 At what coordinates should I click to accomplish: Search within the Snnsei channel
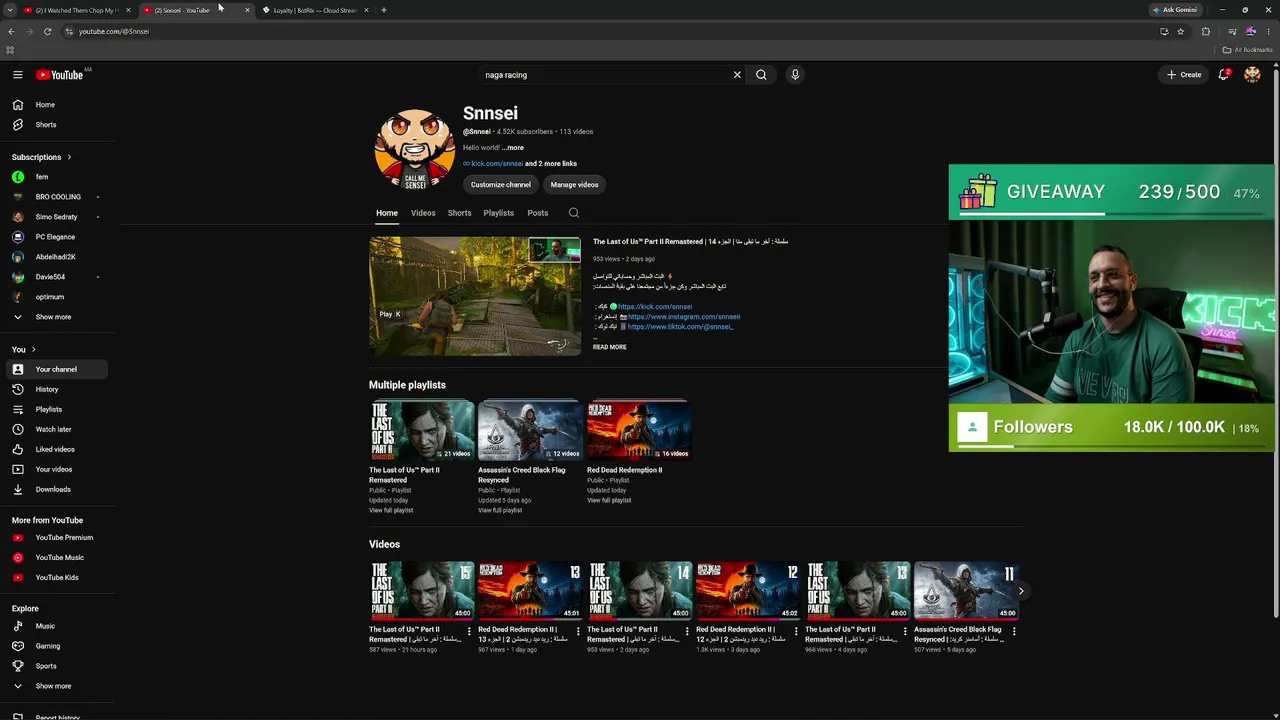573,213
